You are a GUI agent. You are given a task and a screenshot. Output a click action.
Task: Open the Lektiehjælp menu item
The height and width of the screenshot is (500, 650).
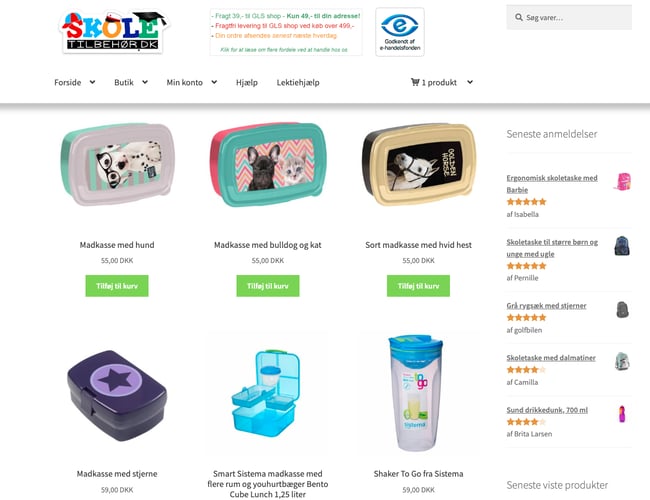click(x=298, y=83)
